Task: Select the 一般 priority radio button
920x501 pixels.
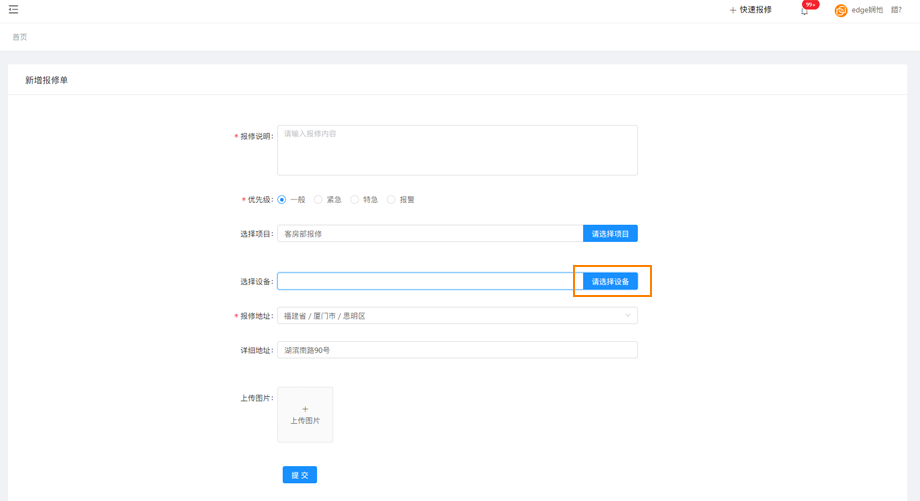Action: (282, 200)
